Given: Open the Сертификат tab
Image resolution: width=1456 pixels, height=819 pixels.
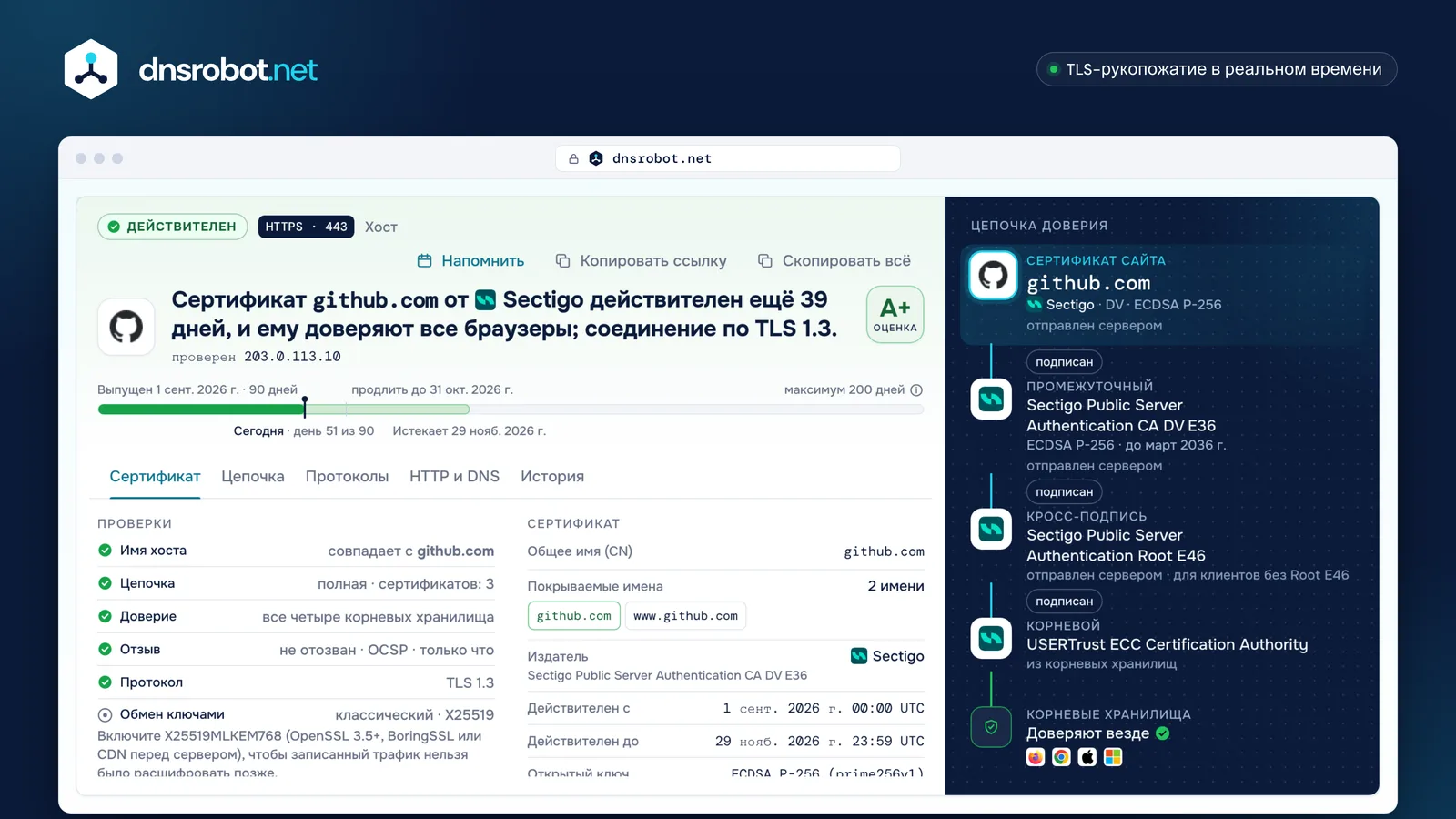Looking at the screenshot, I should tap(155, 477).
